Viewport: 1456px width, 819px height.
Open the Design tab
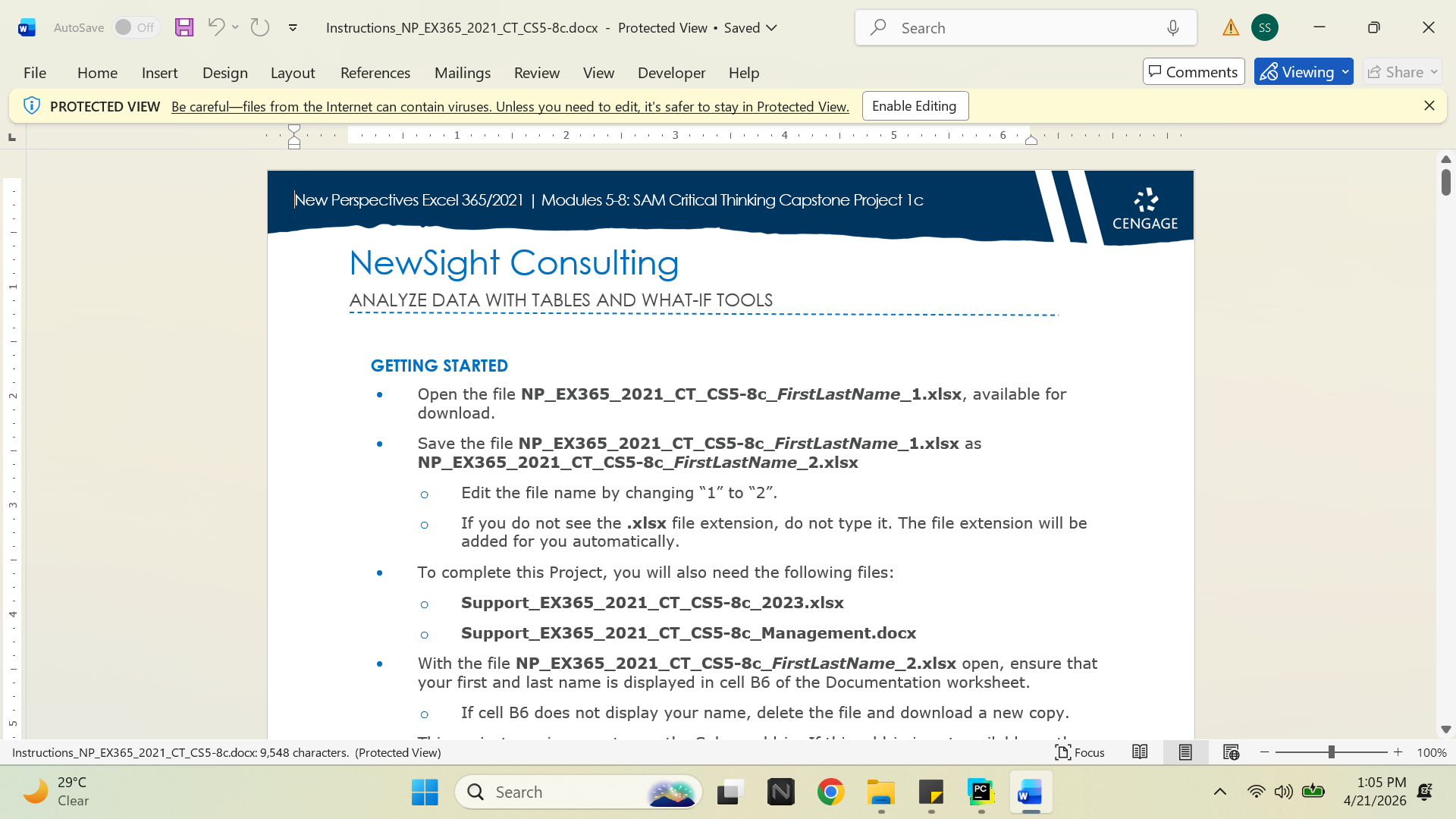(225, 73)
